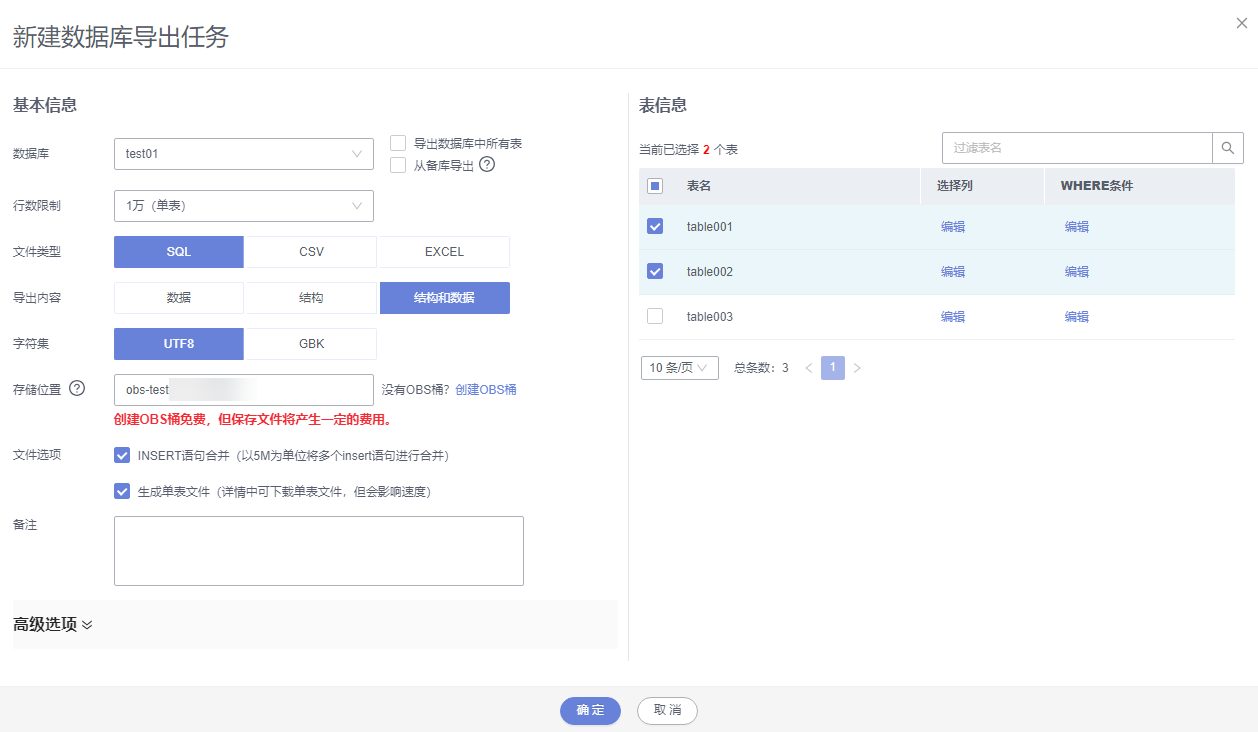Open the 10 条/页 page size dropdown
Viewport: 1258px width, 732px height.
point(679,368)
